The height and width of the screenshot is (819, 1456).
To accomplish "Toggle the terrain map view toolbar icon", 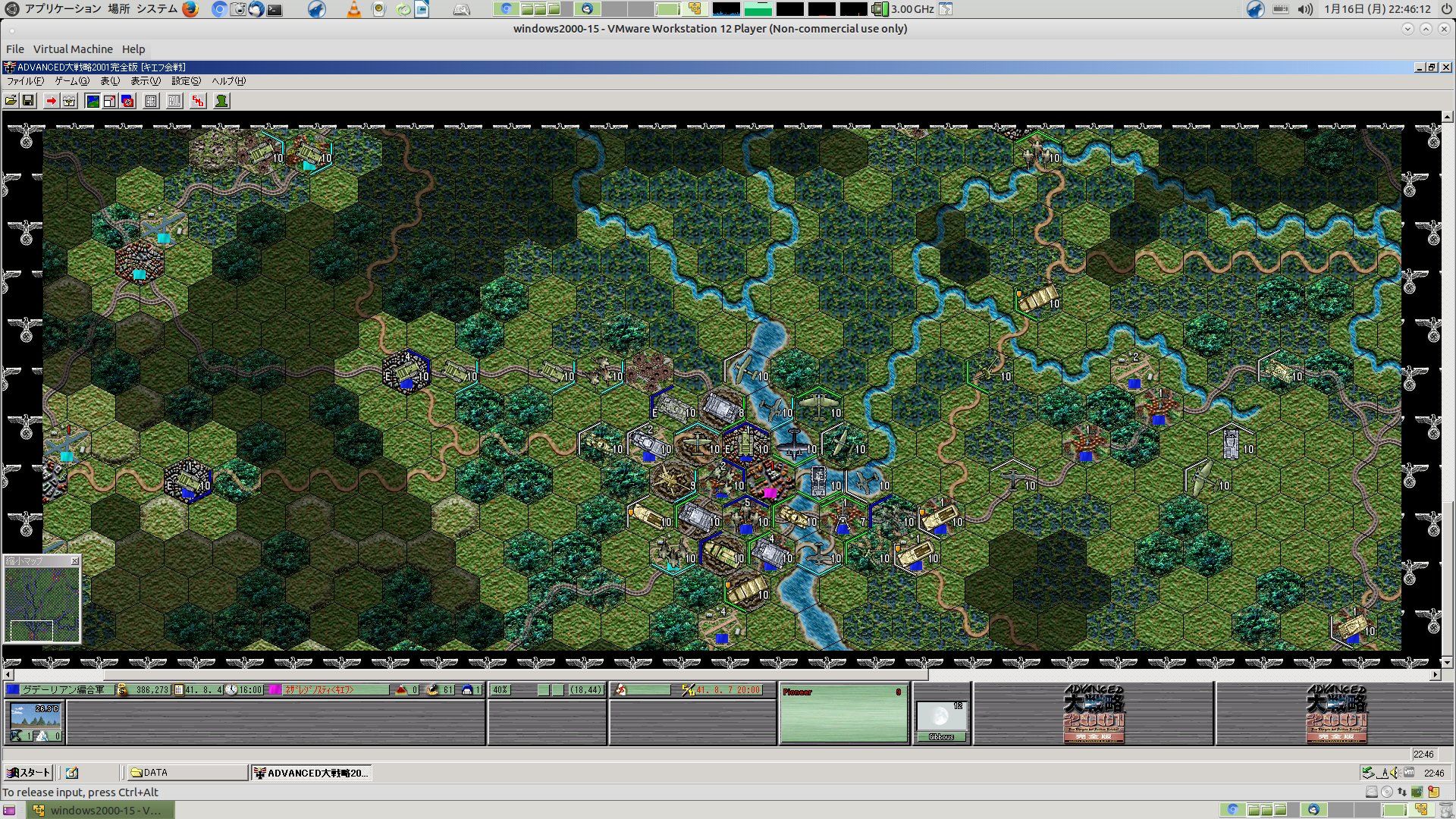I will pyautogui.click(x=93, y=101).
